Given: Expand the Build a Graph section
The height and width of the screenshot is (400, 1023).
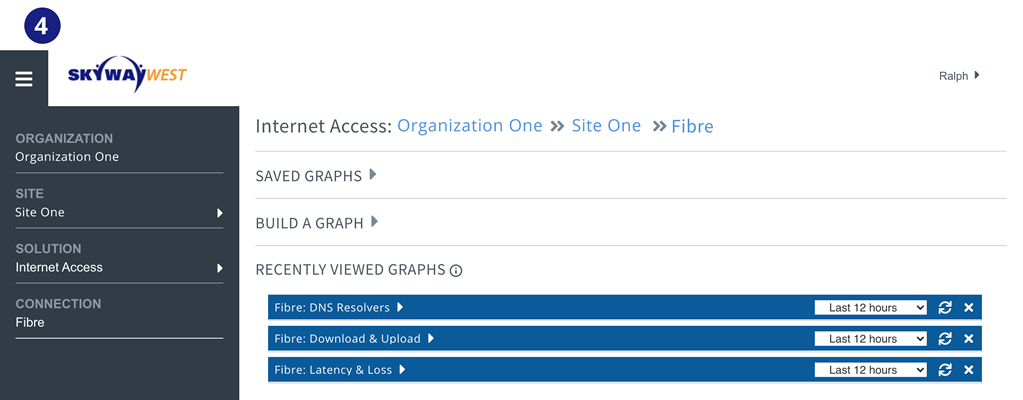Looking at the screenshot, I should click(x=317, y=223).
